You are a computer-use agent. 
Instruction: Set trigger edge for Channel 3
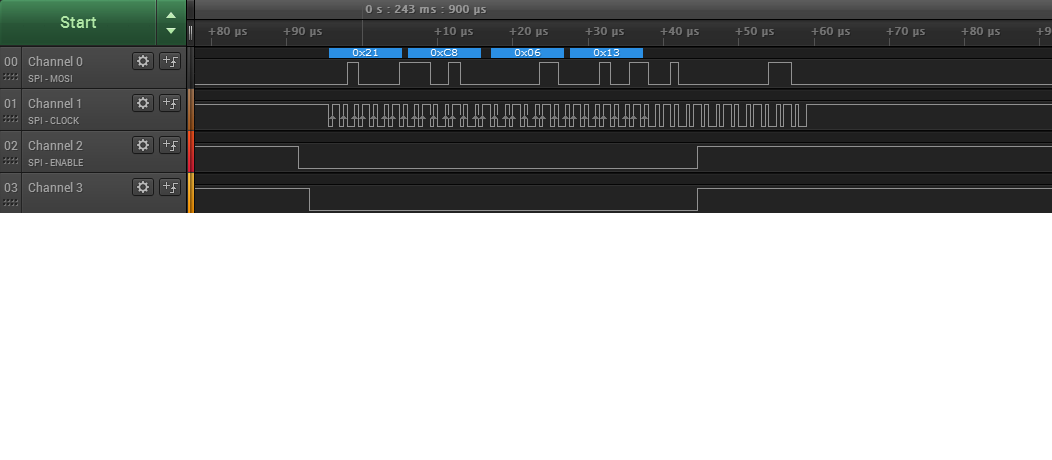click(x=170, y=186)
